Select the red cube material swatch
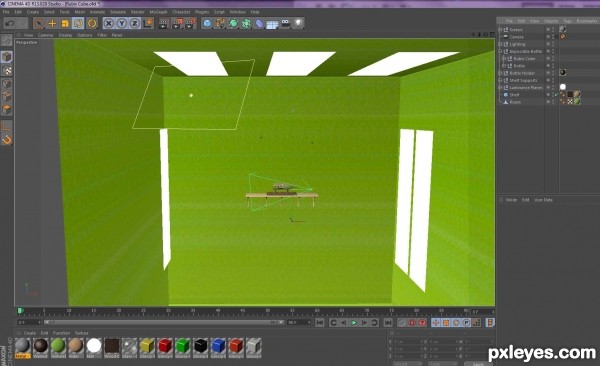The height and width of the screenshot is (366, 600). tap(165, 346)
